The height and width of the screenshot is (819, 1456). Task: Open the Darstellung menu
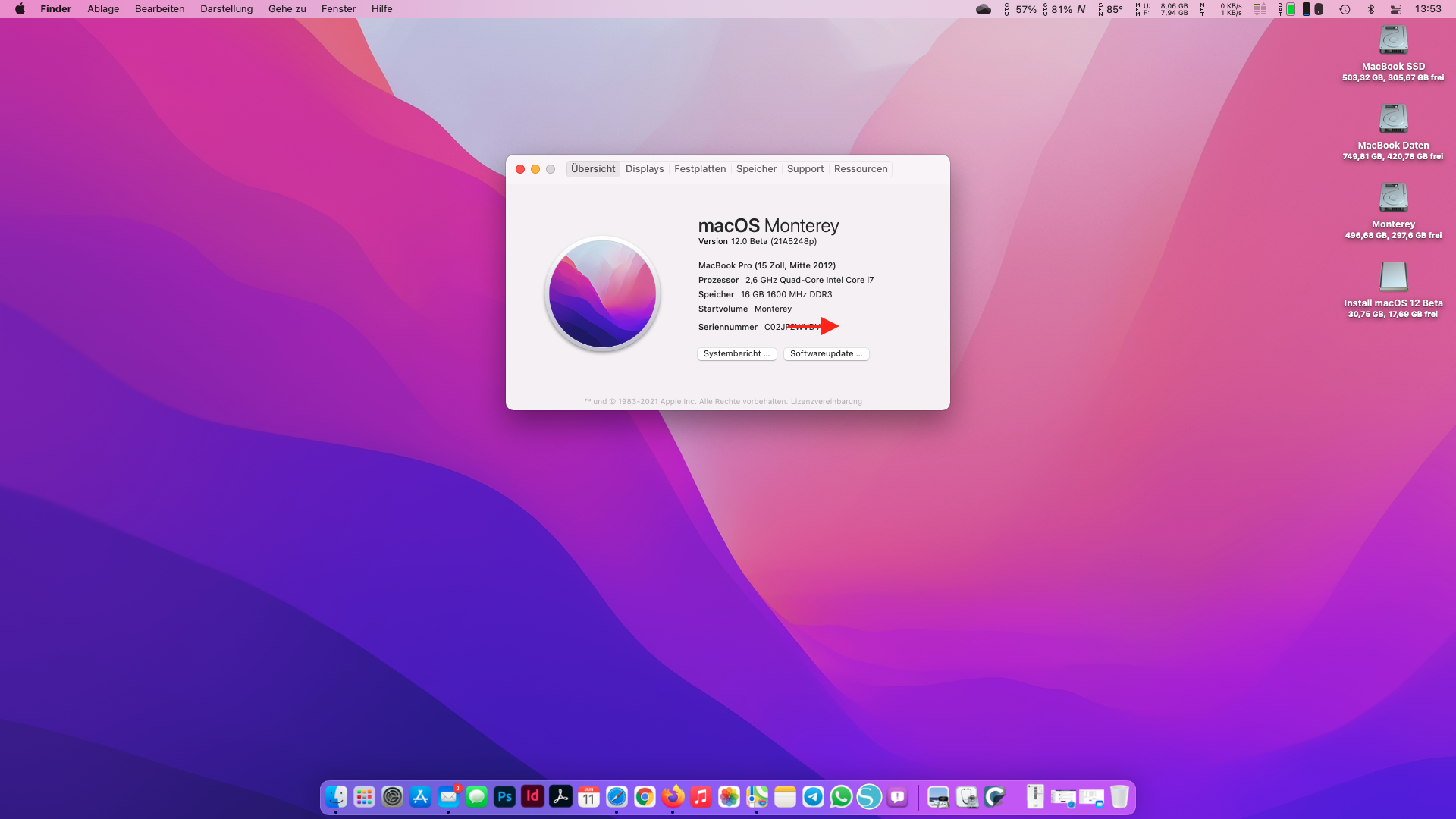226,9
